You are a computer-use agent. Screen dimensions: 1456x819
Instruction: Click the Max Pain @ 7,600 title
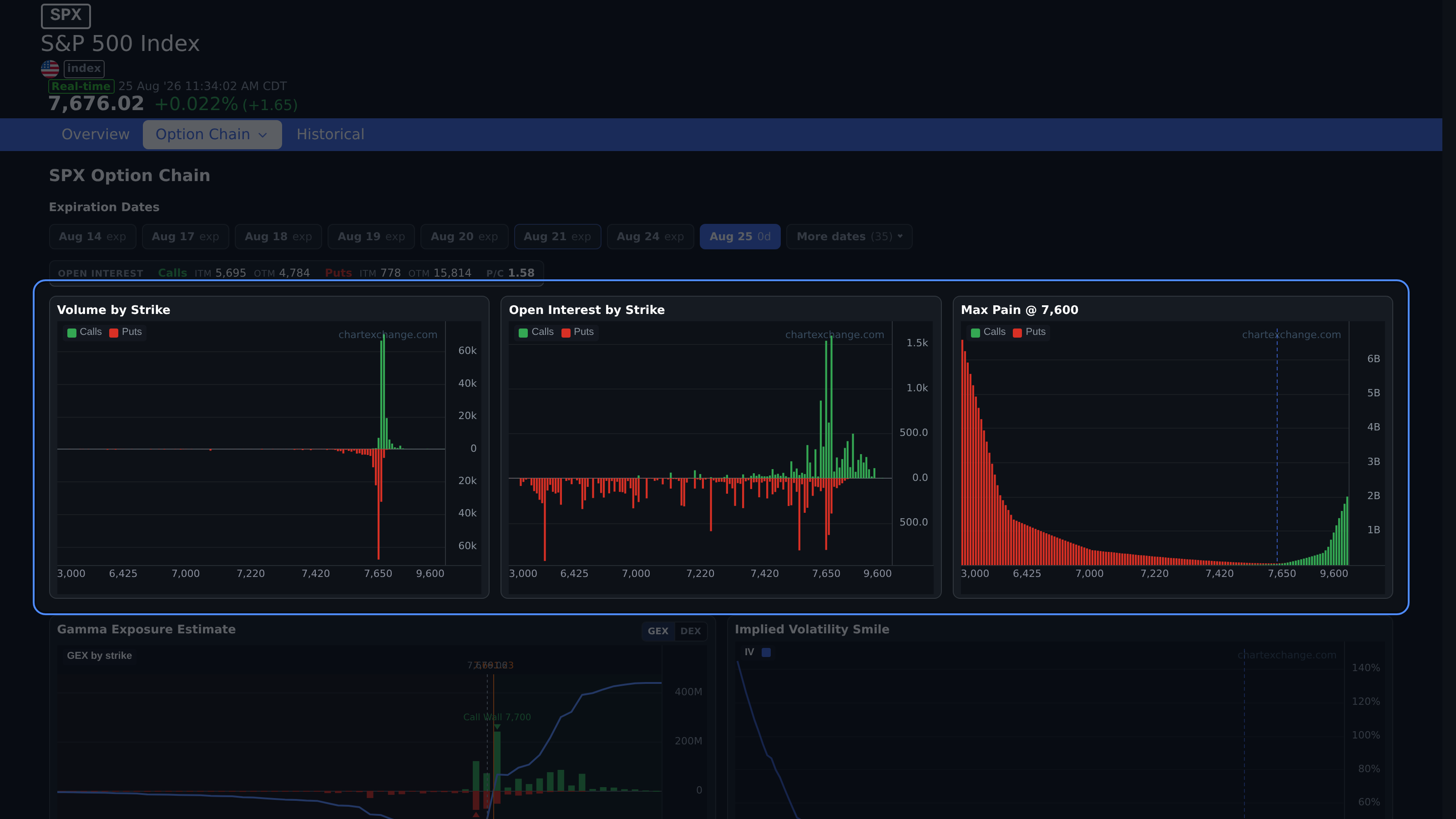pyautogui.click(x=1020, y=310)
